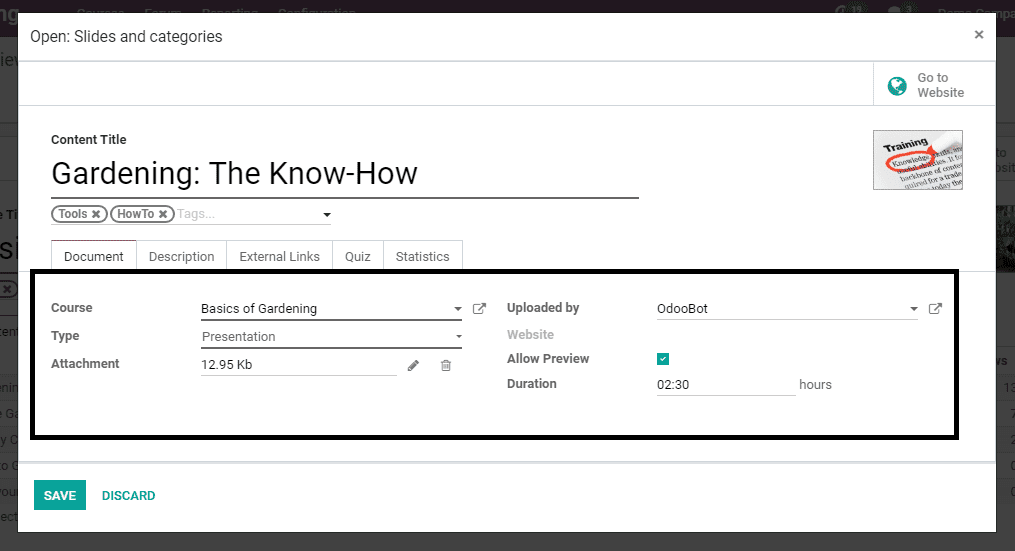Expand the Uploaded by dropdown

tap(913, 309)
